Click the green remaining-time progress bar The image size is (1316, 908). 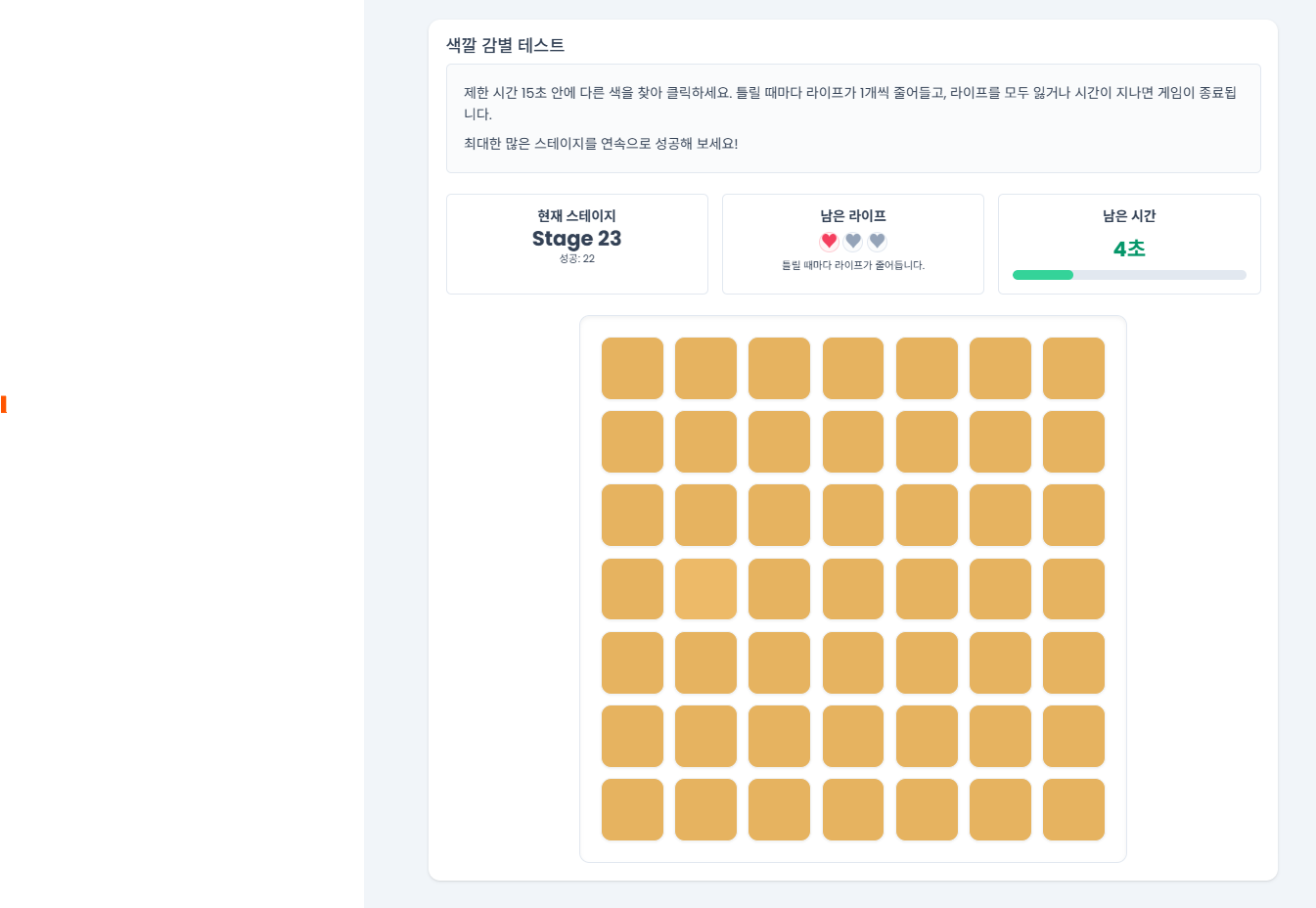coord(1043,275)
